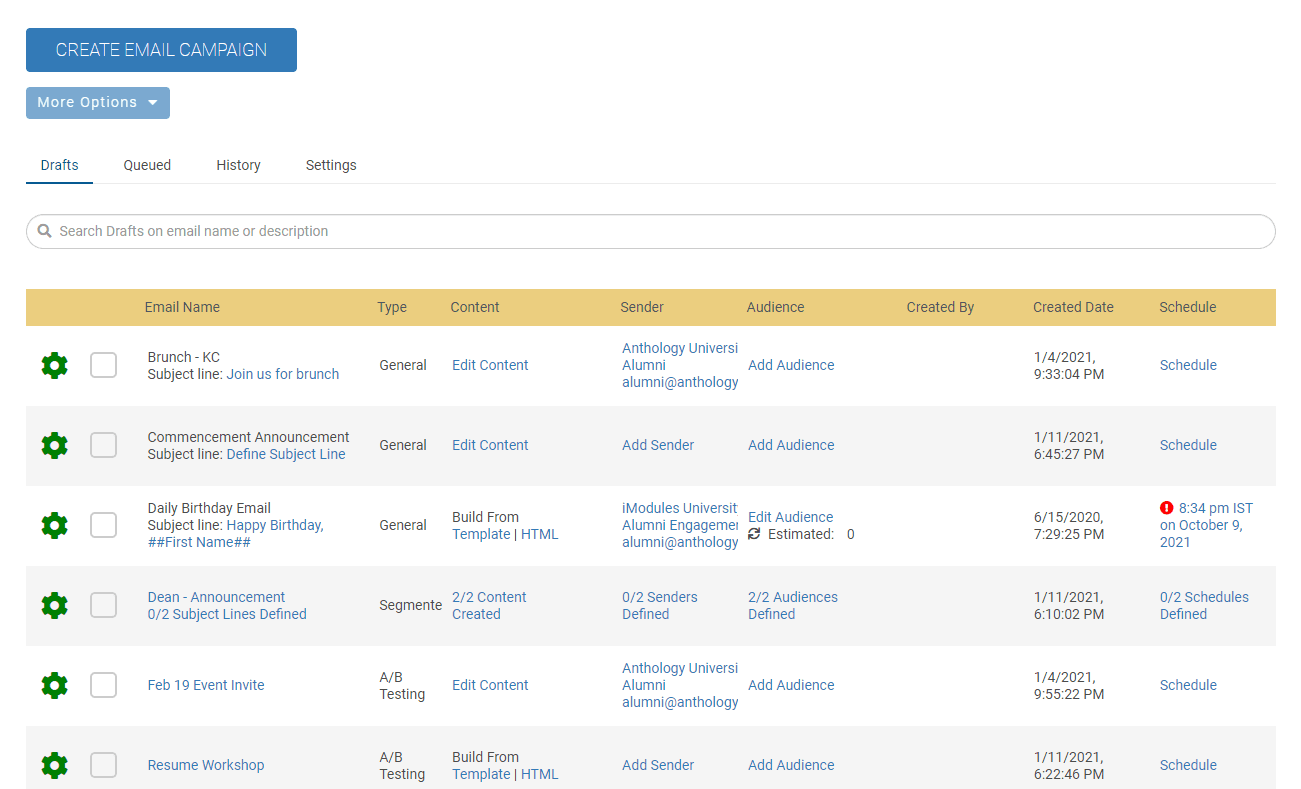This screenshot has height=789, width=1301.
Task: Check the Resume Workshop row checkbox
Action: click(x=104, y=766)
